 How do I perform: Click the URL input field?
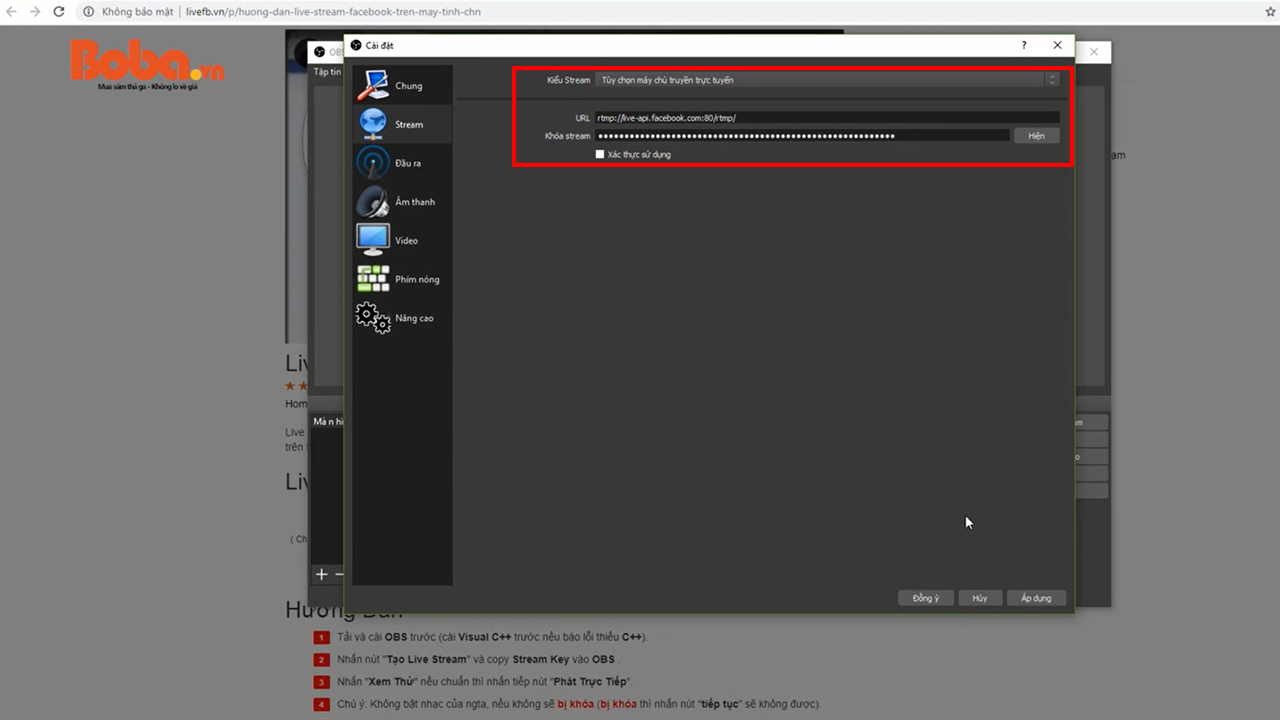(x=826, y=118)
